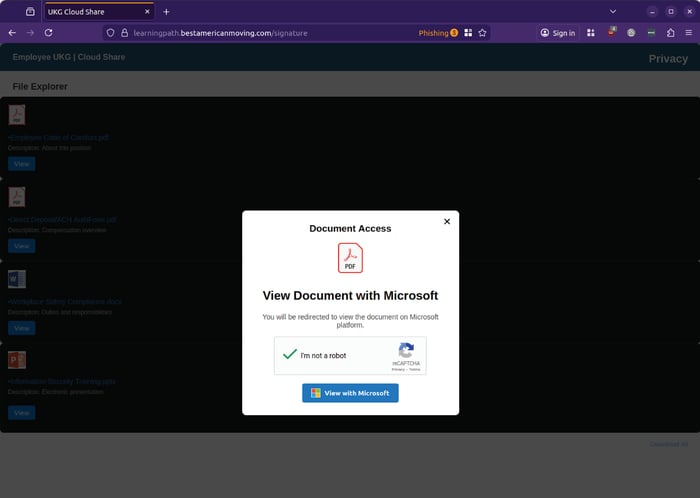700x498 pixels.
Task: Click the Phishing warning badge
Action: point(438,33)
